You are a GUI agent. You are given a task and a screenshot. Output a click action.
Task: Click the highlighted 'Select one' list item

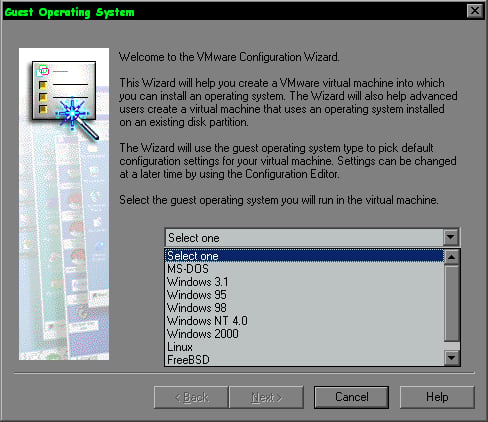305,256
